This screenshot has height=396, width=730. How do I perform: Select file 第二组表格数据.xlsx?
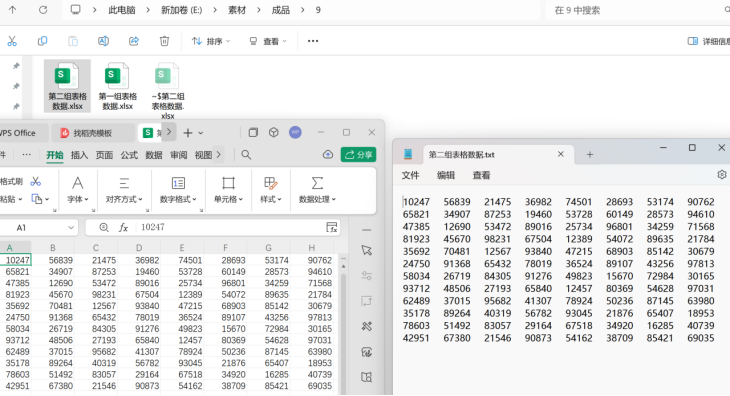[68, 86]
